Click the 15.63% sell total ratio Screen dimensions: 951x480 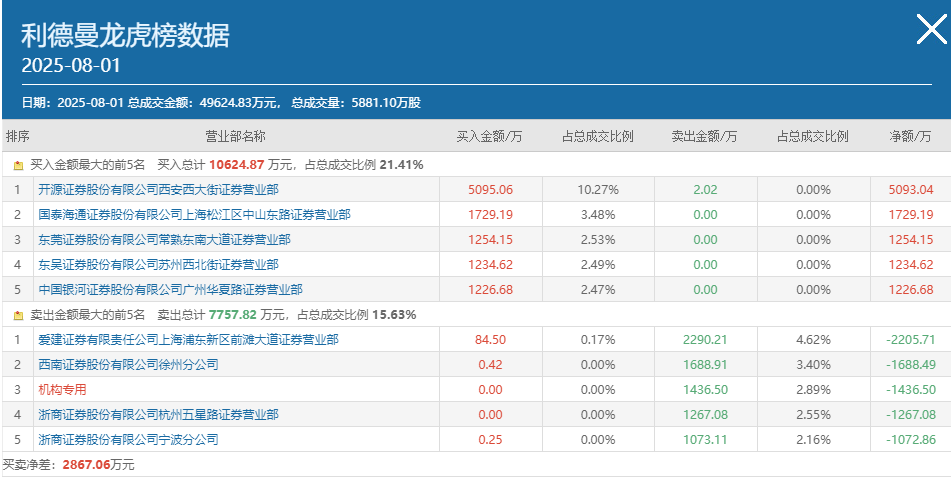(x=394, y=314)
